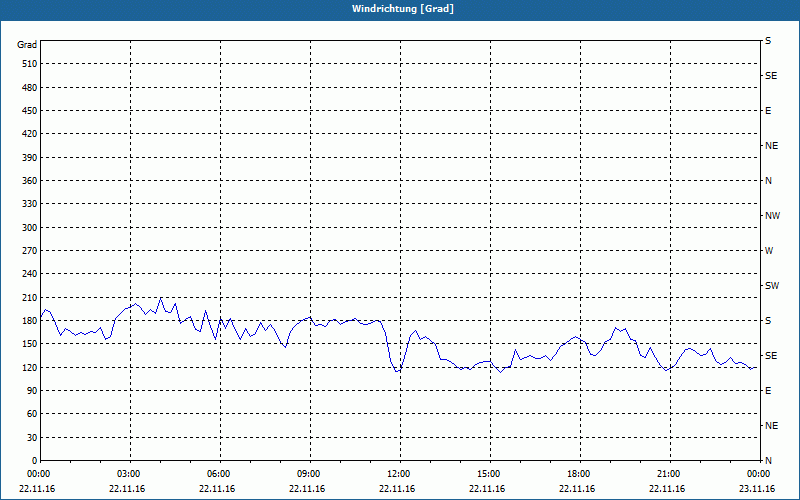
Task: Click the 270 degree value
Action: click(x=30, y=251)
